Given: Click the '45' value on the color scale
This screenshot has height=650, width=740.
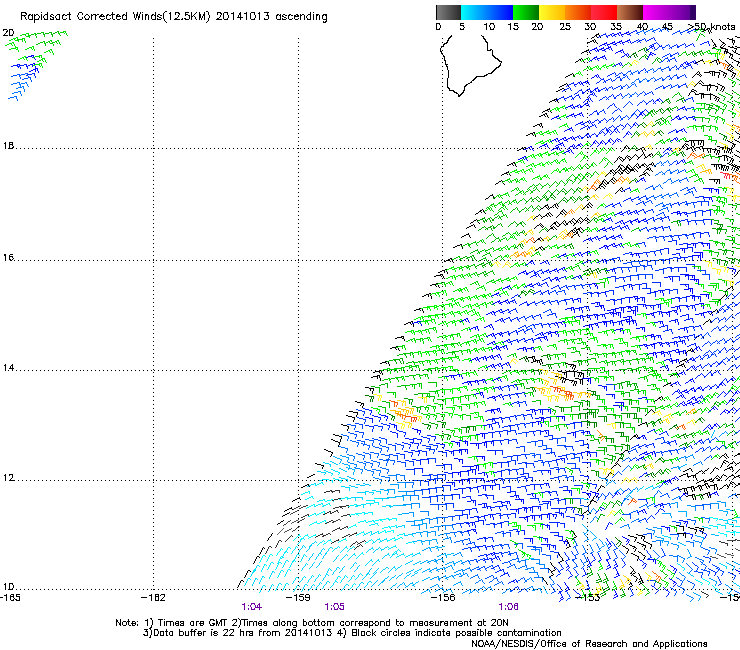Looking at the screenshot, I should pos(667,27).
